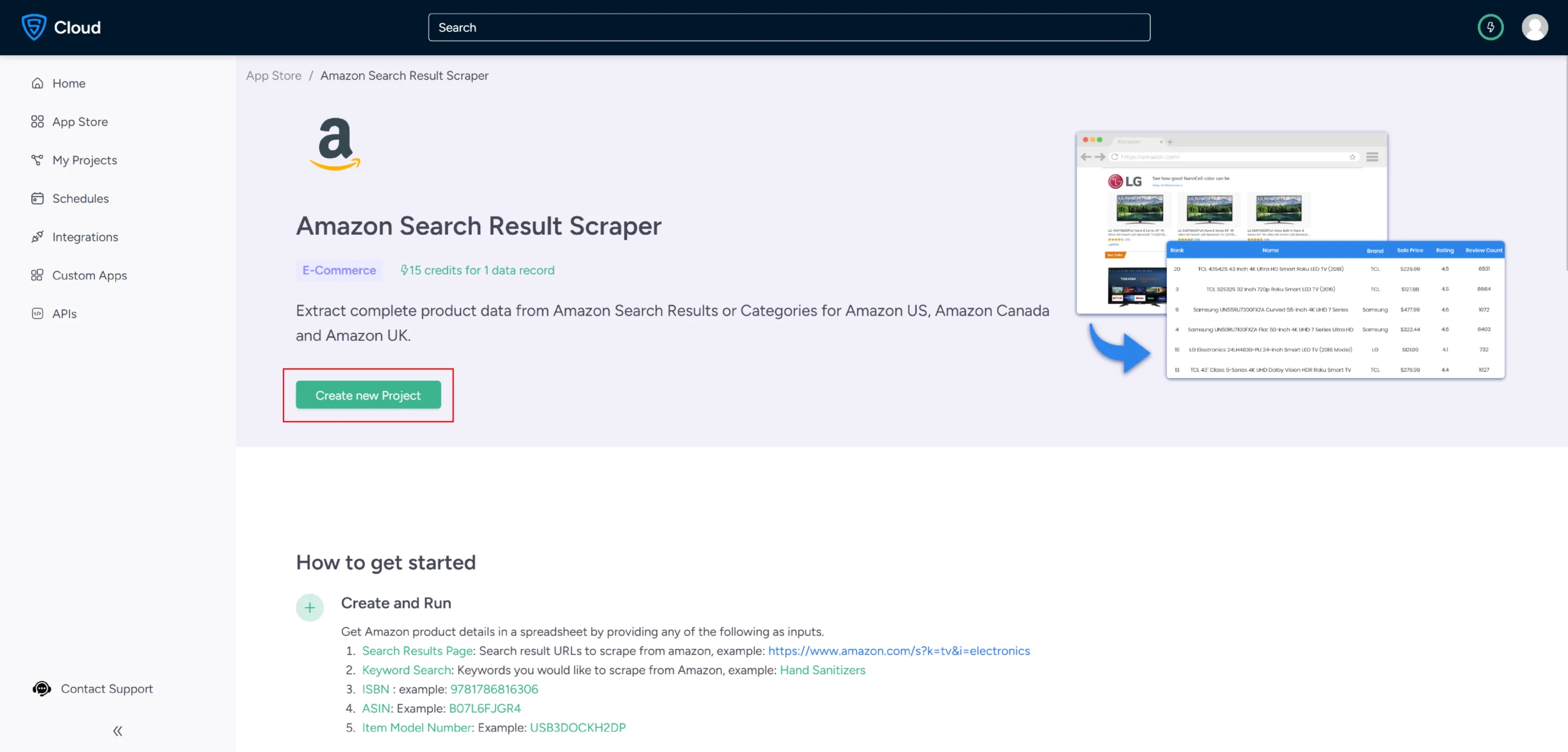The height and width of the screenshot is (752, 1568).
Task: Click the Contact Support headset icon
Action: 42,689
